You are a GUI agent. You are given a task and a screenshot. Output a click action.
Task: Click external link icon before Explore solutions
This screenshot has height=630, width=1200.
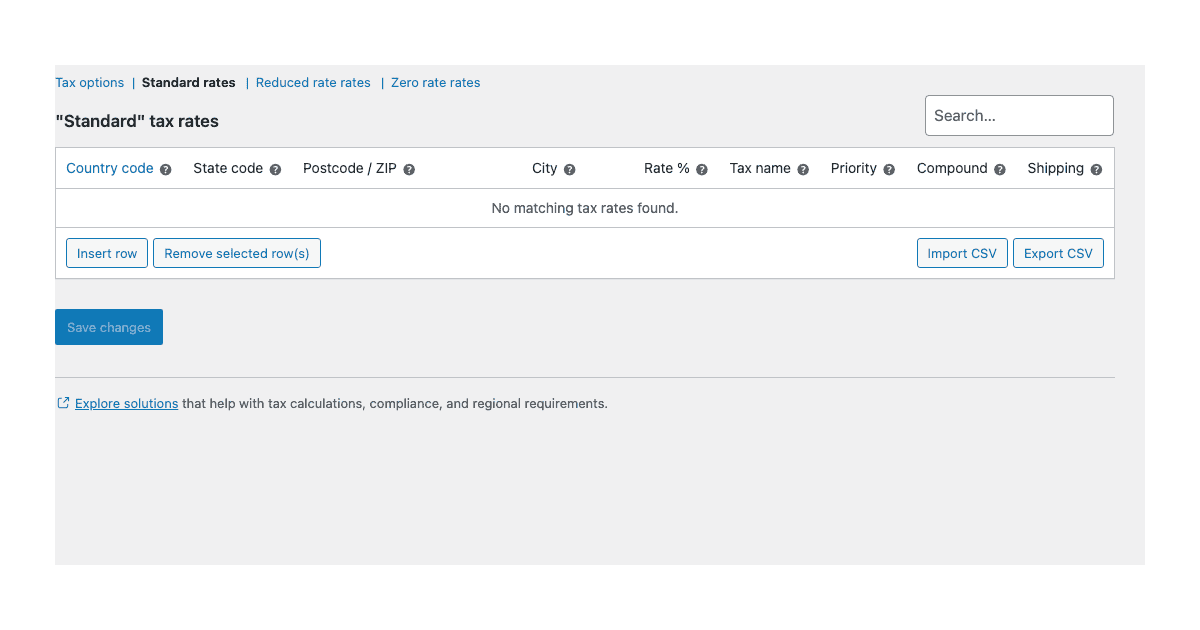pyautogui.click(x=63, y=403)
